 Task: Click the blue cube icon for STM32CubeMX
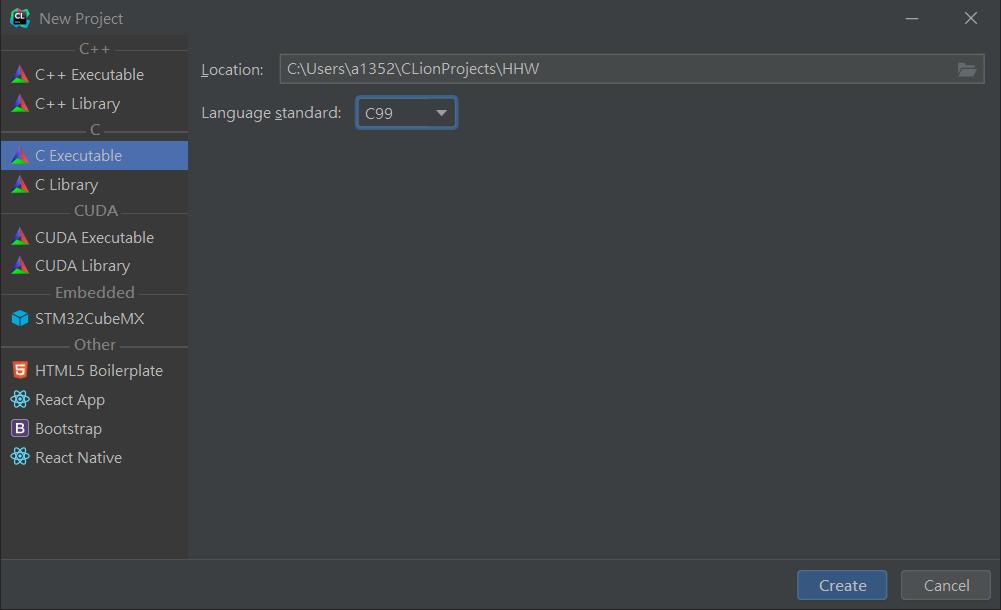pyautogui.click(x=20, y=318)
